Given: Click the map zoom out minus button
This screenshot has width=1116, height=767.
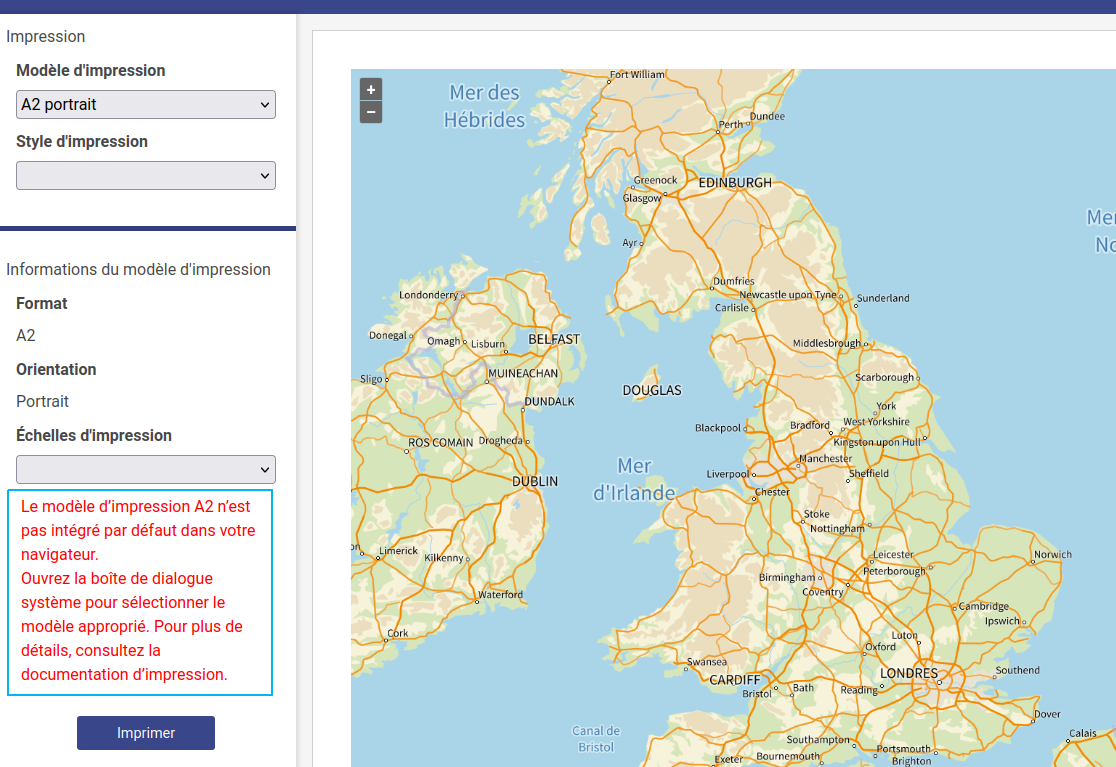Looking at the screenshot, I should tap(371, 112).
